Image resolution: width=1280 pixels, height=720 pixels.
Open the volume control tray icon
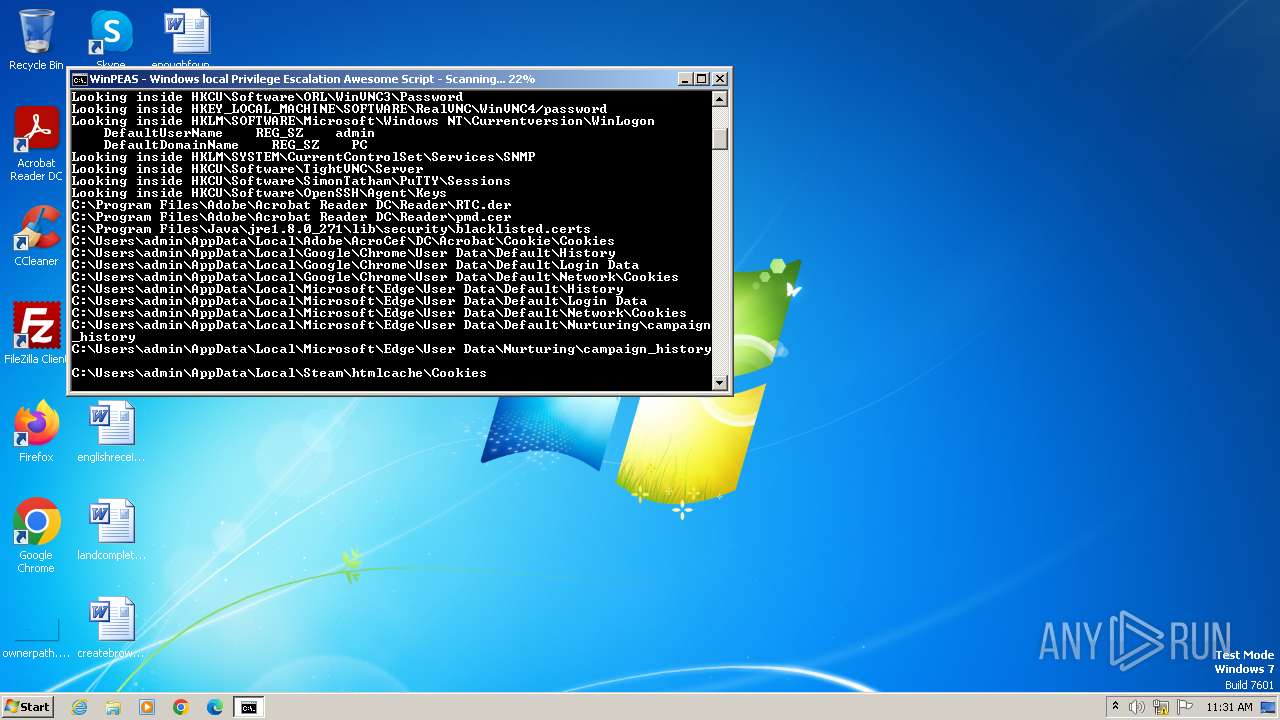[1137, 707]
